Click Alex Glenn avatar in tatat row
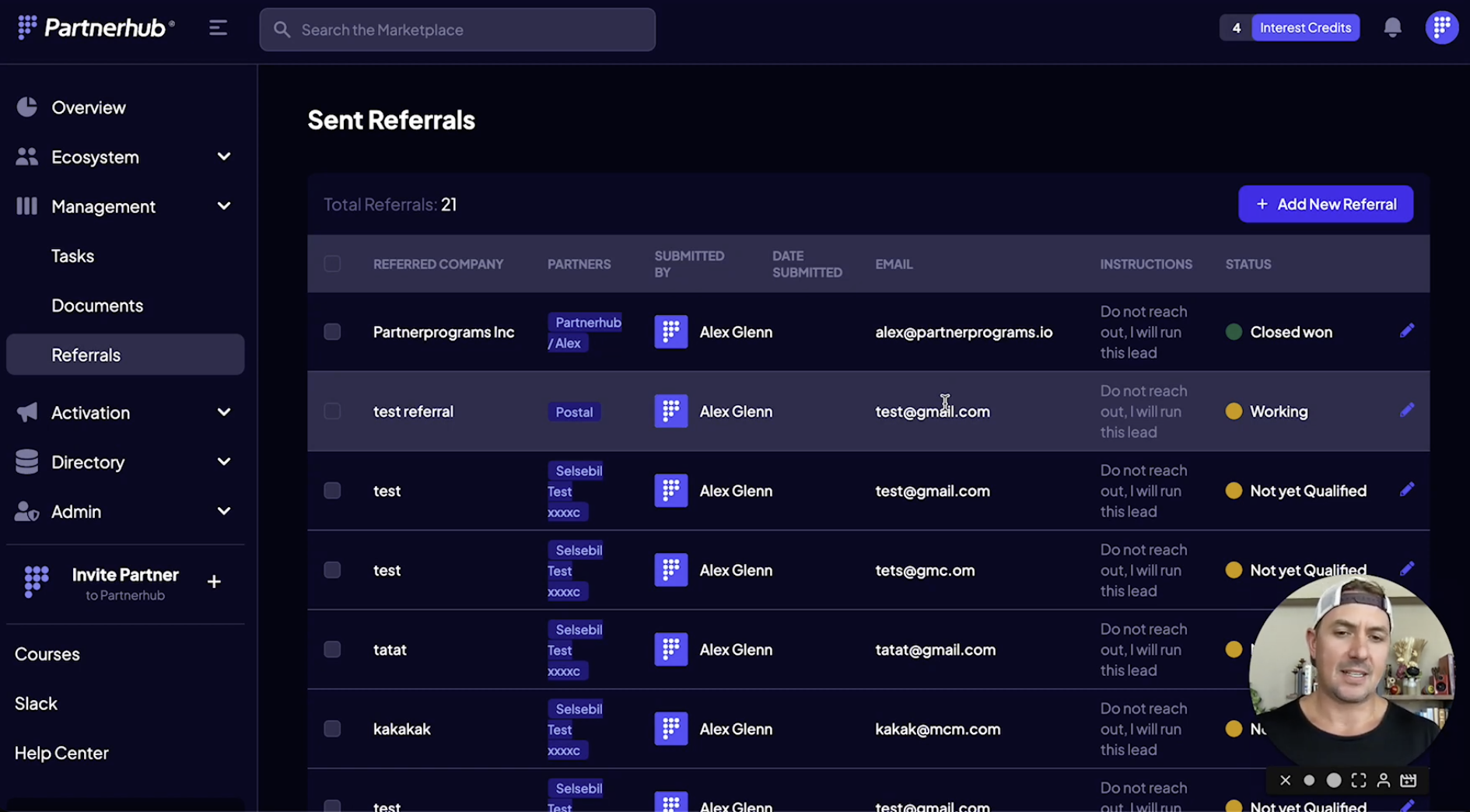The image size is (1470, 812). [670, 649]
